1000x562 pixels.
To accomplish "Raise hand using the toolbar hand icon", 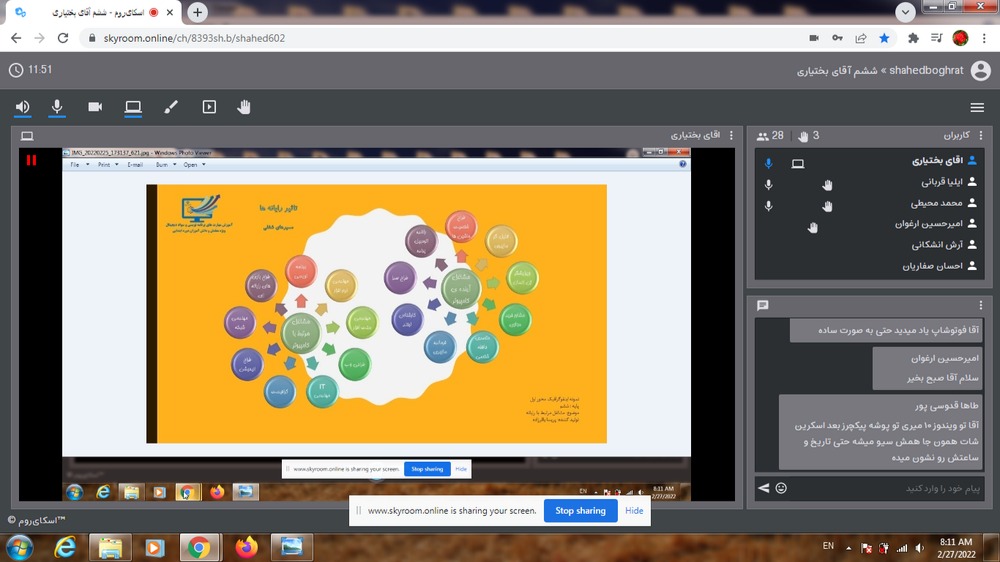I will [244, 107].
